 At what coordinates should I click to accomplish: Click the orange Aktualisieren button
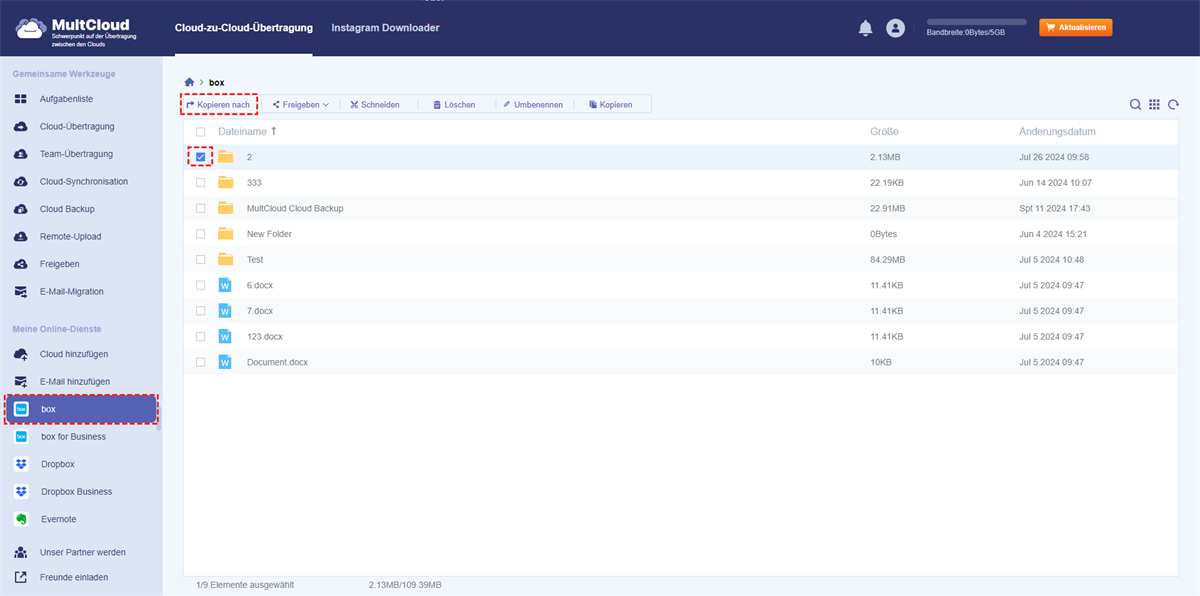[1076, 28]
